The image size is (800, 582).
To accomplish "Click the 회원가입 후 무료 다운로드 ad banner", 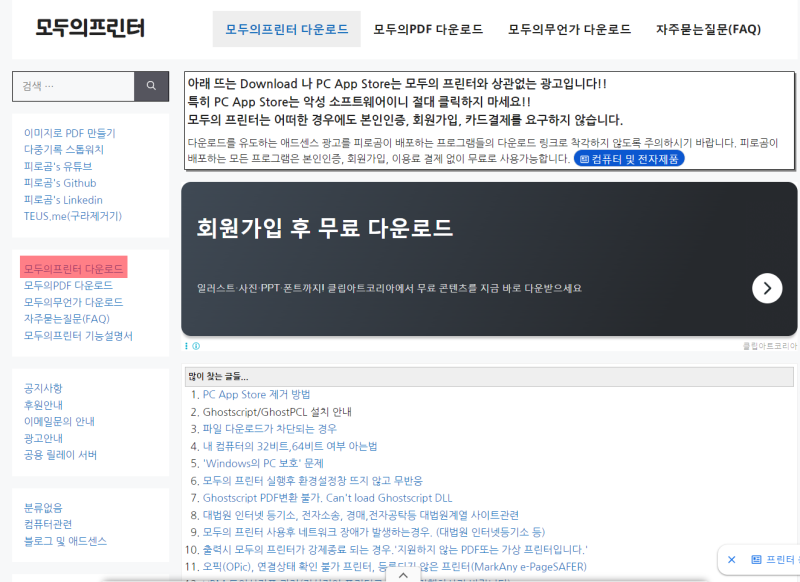I will [x=489, y=259].
